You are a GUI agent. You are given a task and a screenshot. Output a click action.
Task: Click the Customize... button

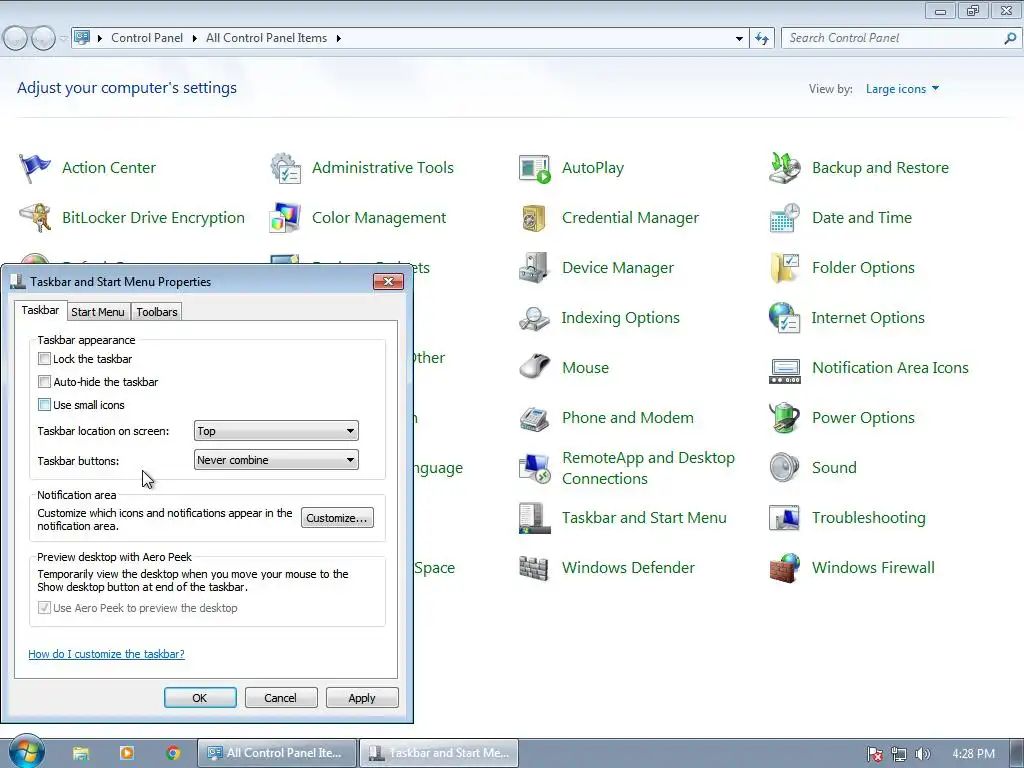(x=337, y=518)
